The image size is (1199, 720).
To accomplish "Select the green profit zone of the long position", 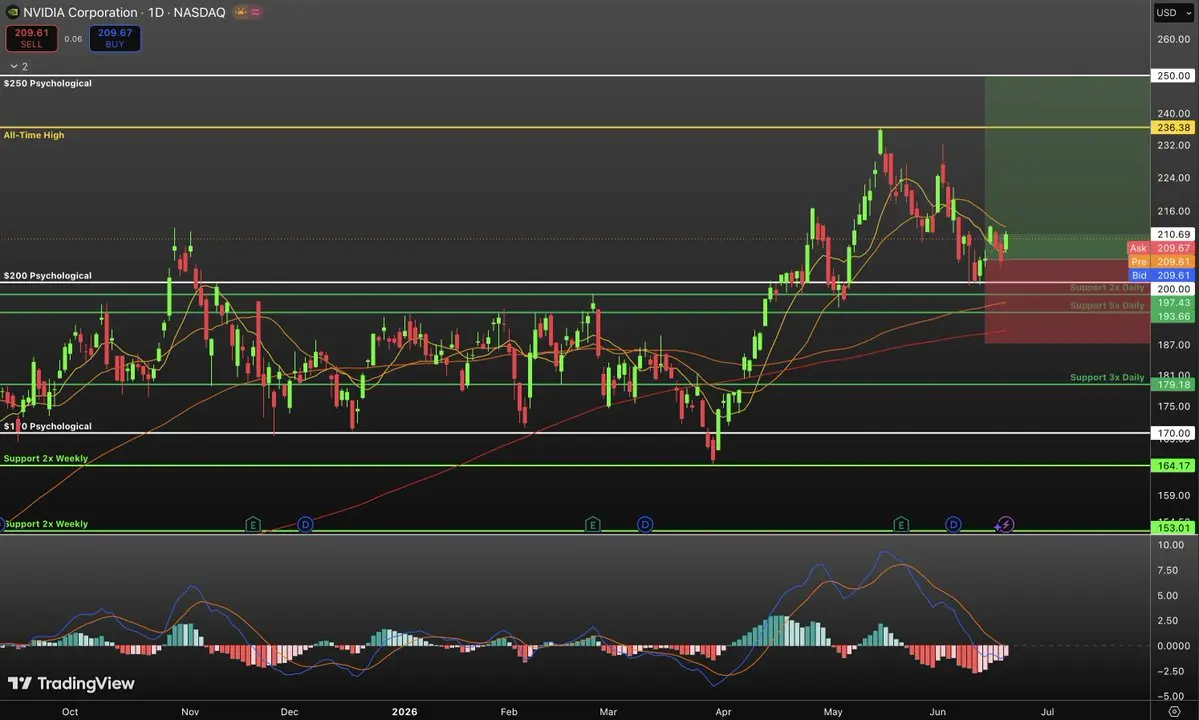I will 1067,168.
